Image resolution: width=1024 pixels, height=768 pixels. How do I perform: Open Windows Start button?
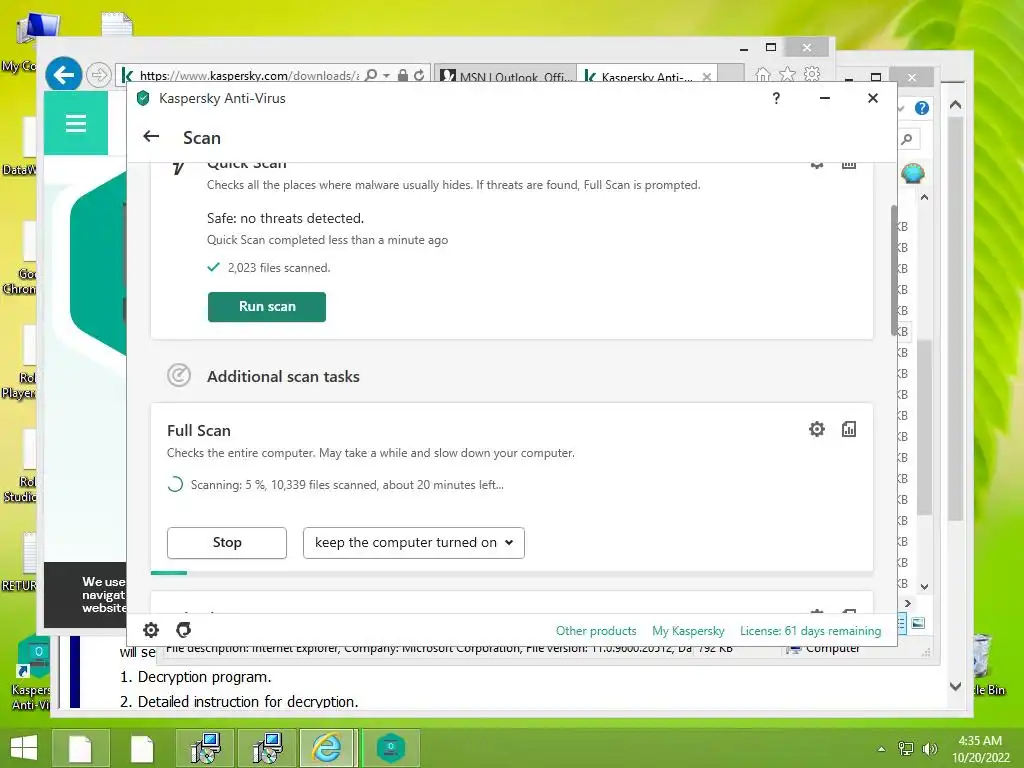[x=24, y=748]
